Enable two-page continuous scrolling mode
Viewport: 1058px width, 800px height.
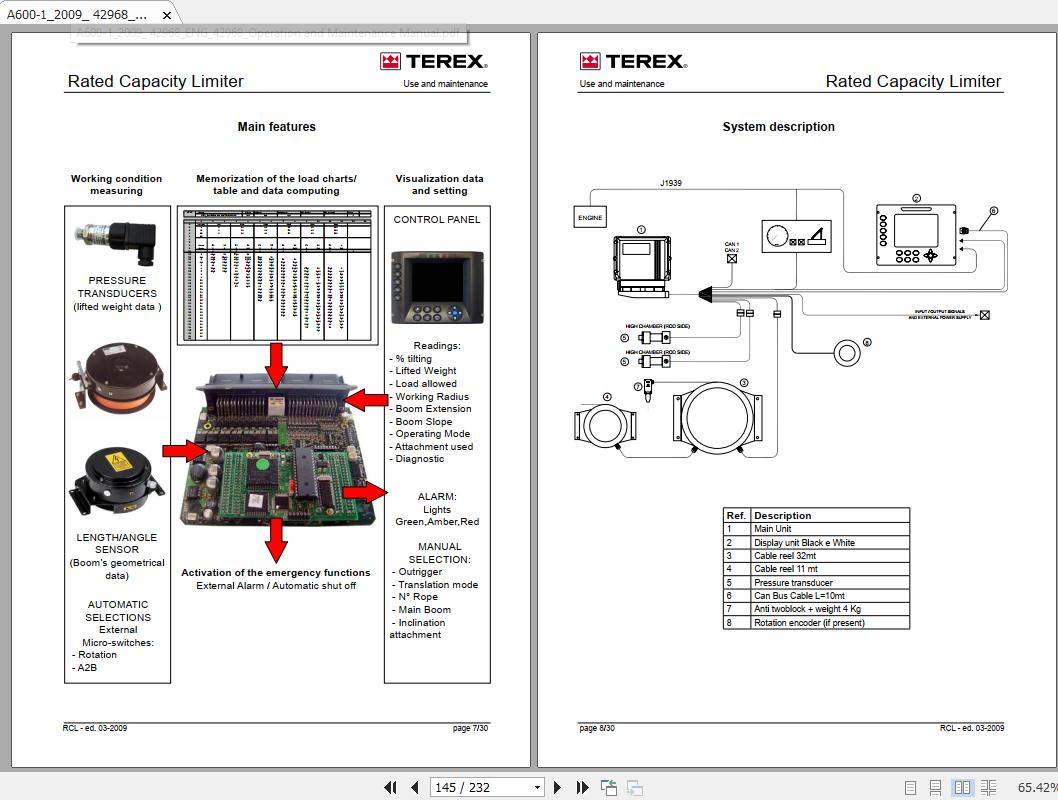pos(988,788)
